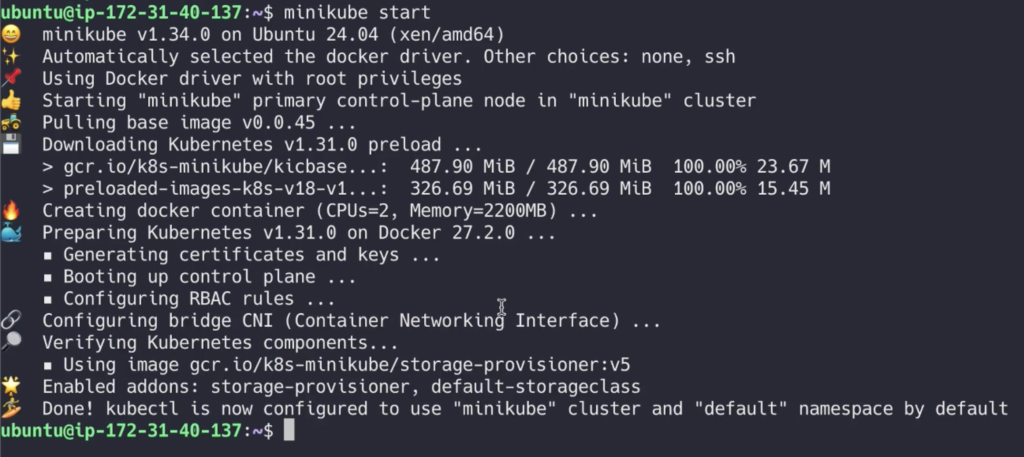Image resolution: width=1024 pixels, height=457 pixels.
Task: Click the fire emoji on Creating docker container
Action: pyautogui.click(x=10, y=210)
